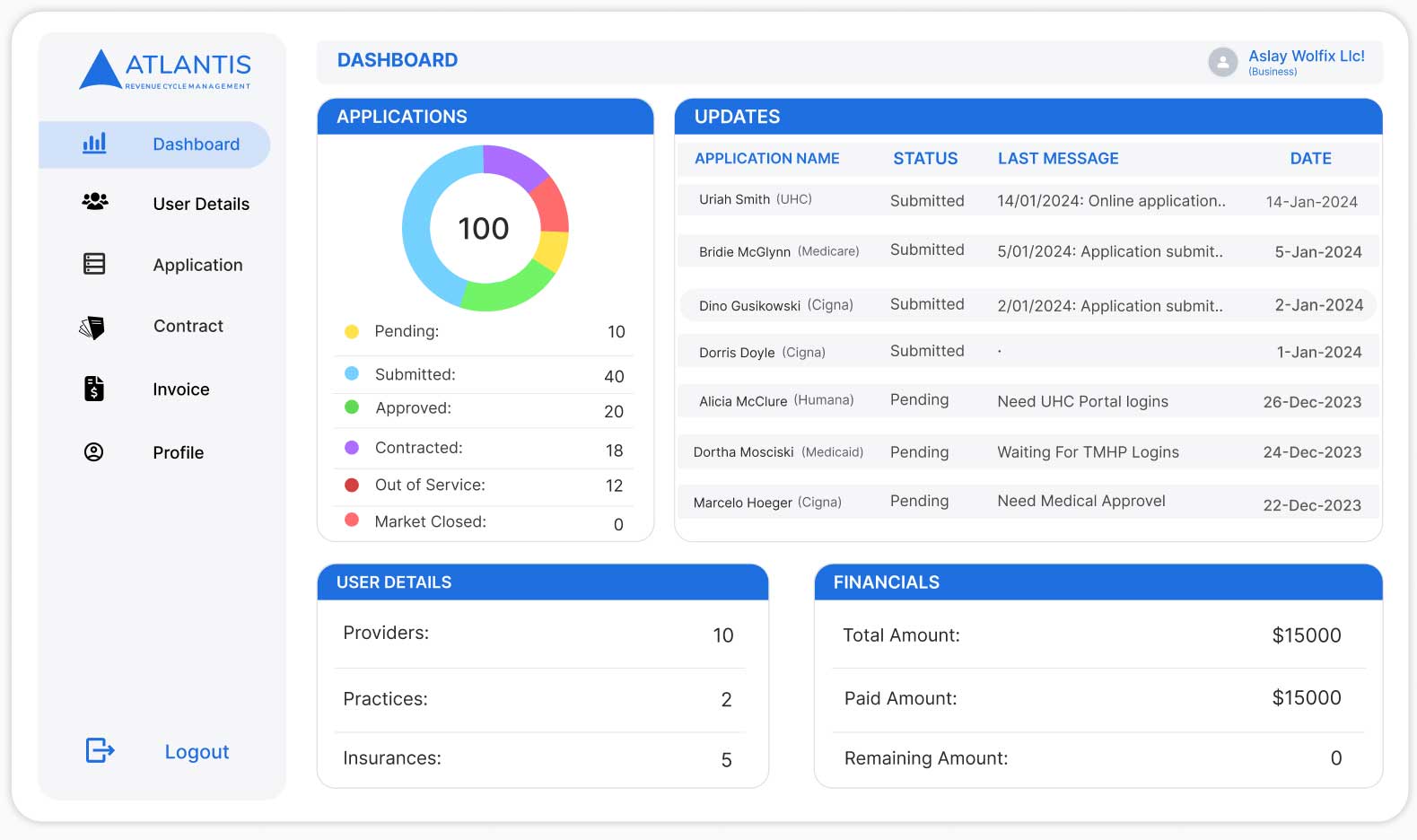Click the STATUS column header
1417x840 pixels.
click(x=925, y=159)
